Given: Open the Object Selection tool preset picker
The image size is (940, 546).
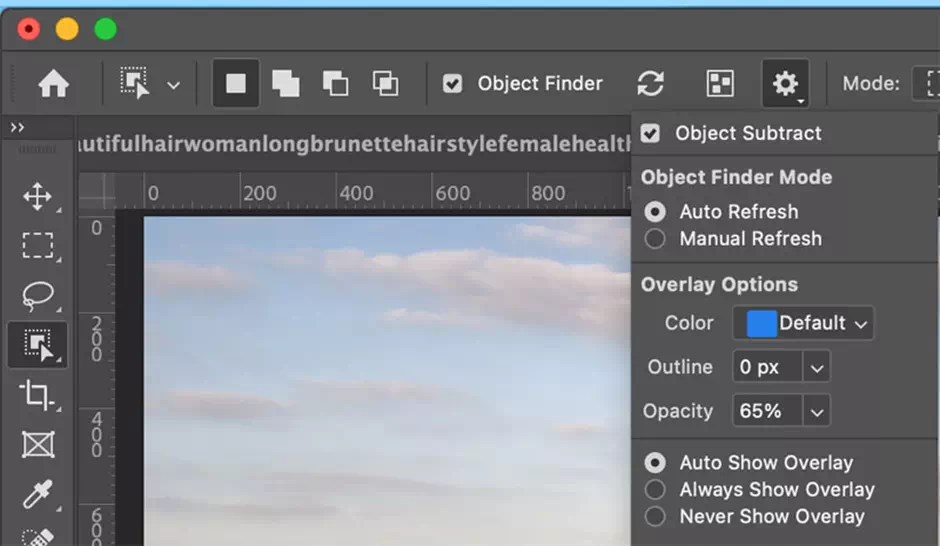Looking at the screenshot, I should 173,86.
